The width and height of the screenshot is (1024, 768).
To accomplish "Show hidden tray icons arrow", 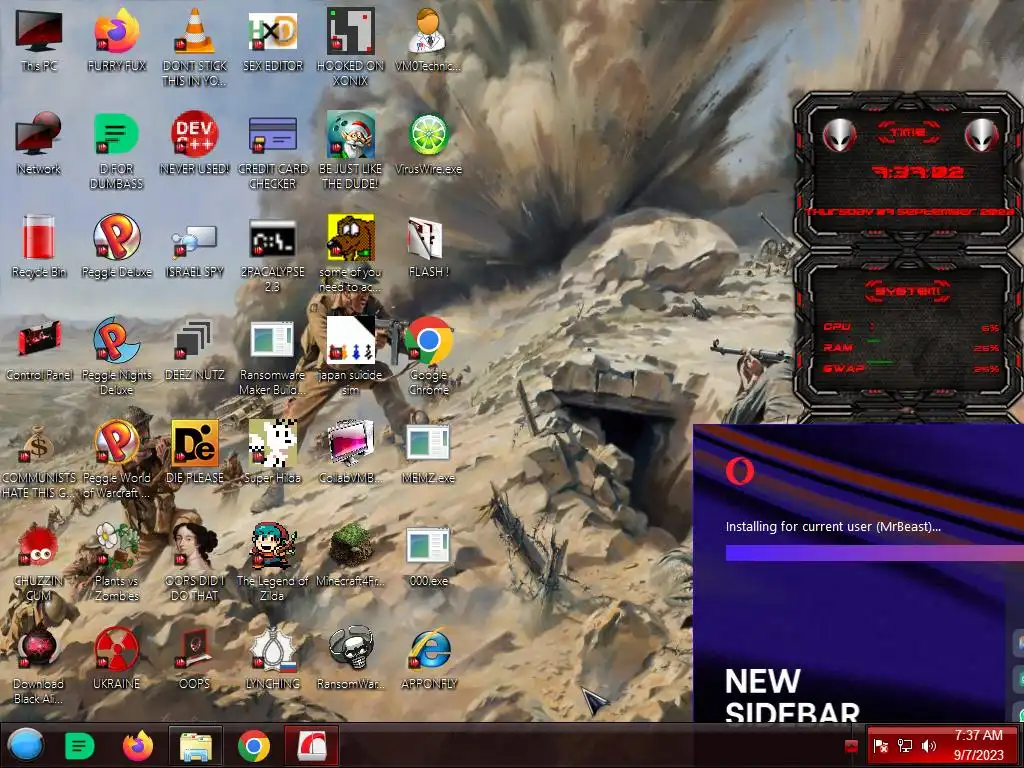I will click(x=851, y=746).
